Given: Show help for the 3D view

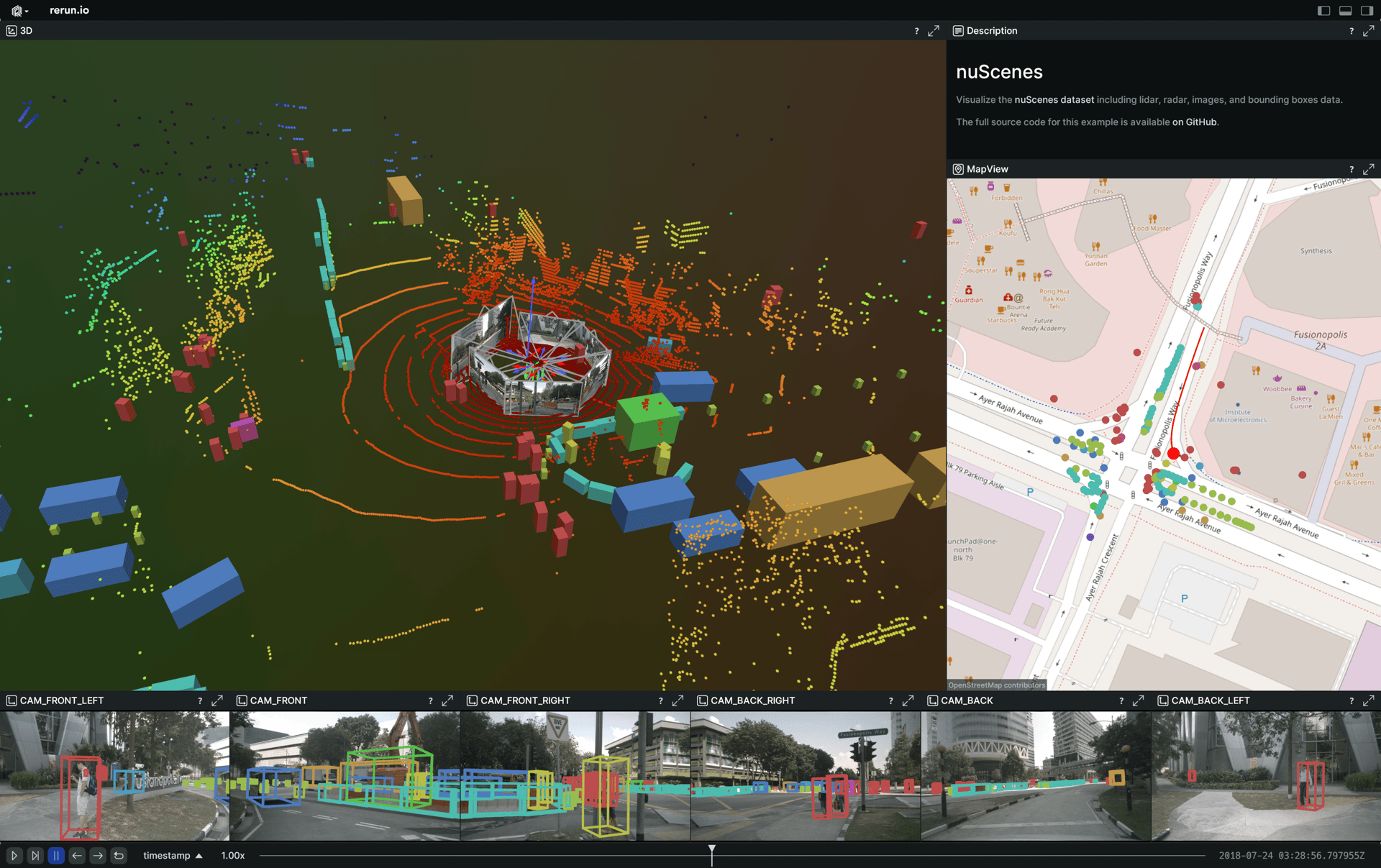Looking at the screenshot, I should pos(916,31).
